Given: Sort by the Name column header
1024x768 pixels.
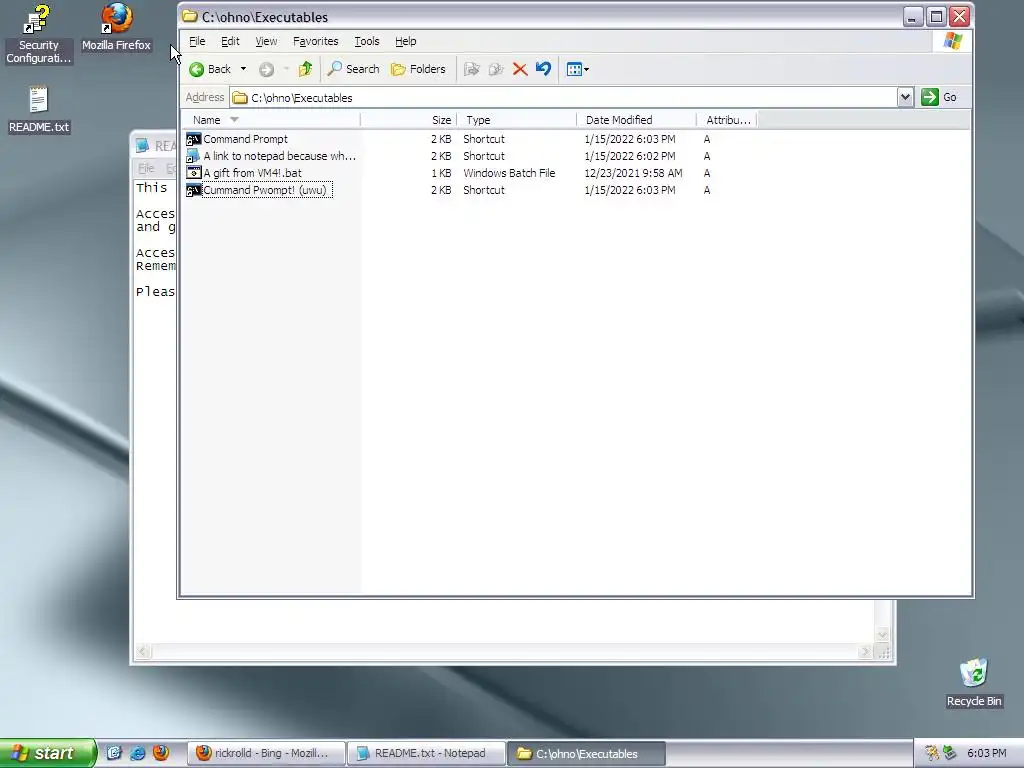Looking at the screenshot, I should tap(270, 120).
